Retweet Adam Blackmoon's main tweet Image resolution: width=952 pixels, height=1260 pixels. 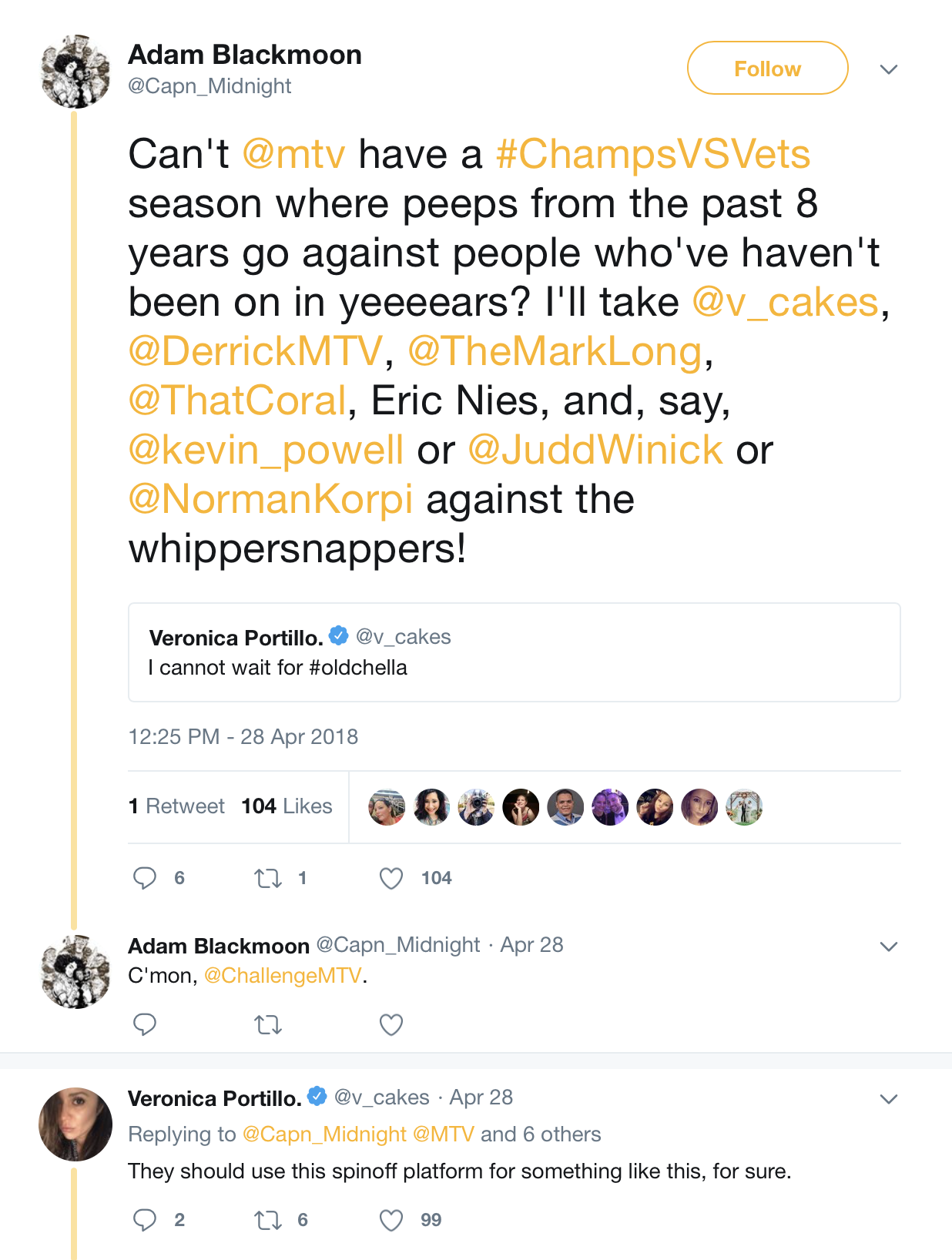[268, 878]
